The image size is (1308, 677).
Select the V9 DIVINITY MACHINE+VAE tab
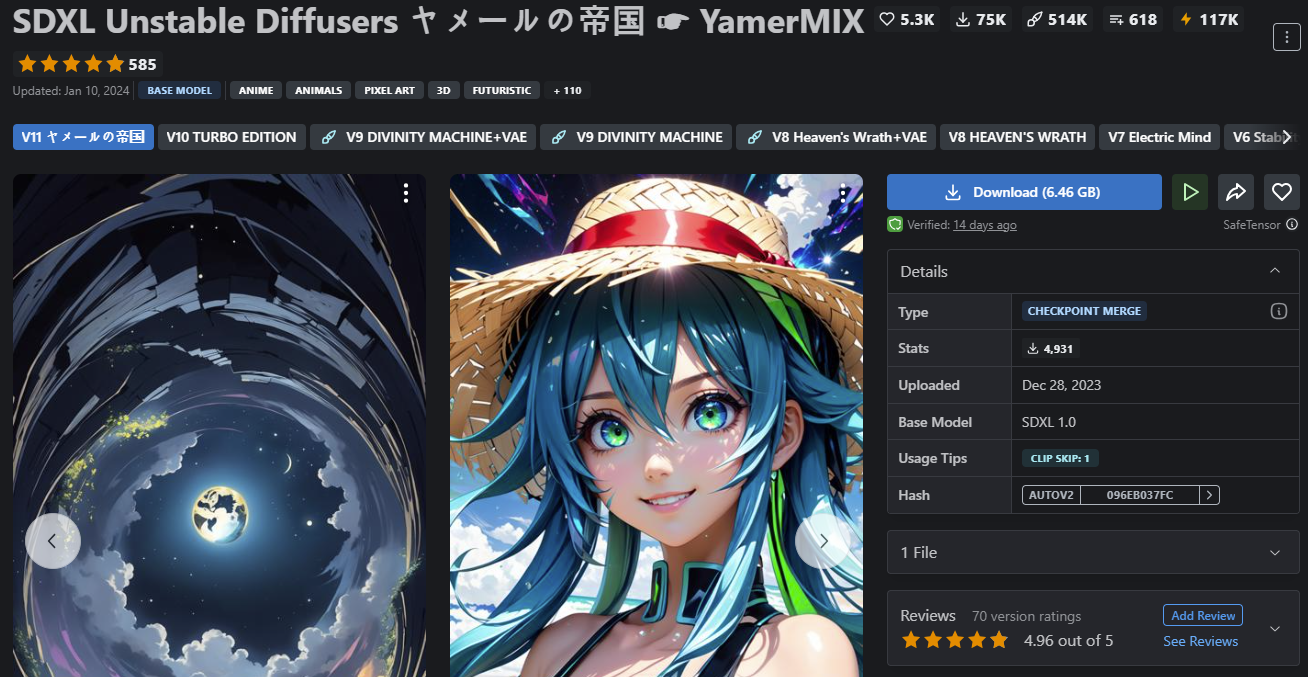point(423,137)
